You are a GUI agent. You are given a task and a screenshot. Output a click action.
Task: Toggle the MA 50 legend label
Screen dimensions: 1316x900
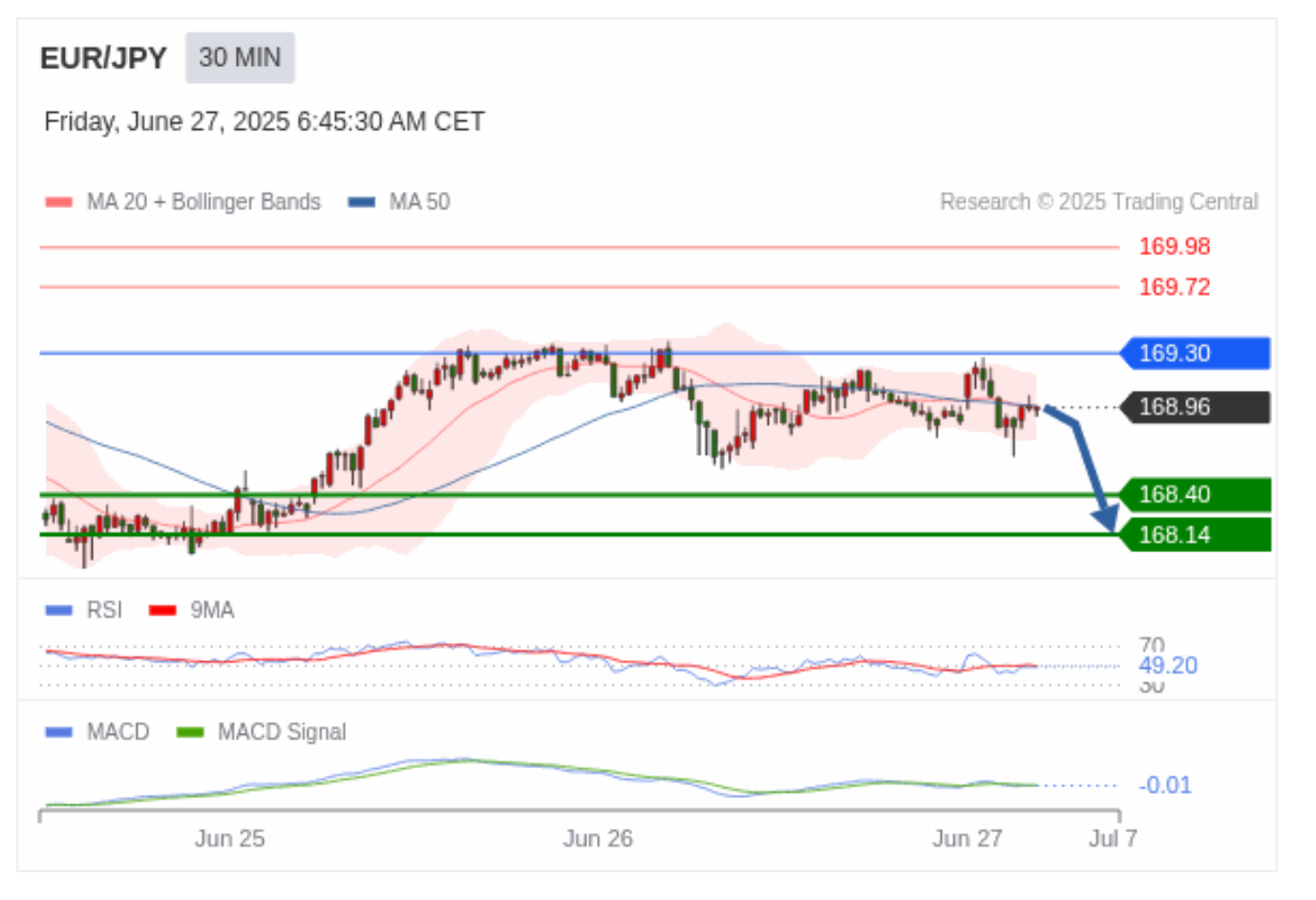419,202
